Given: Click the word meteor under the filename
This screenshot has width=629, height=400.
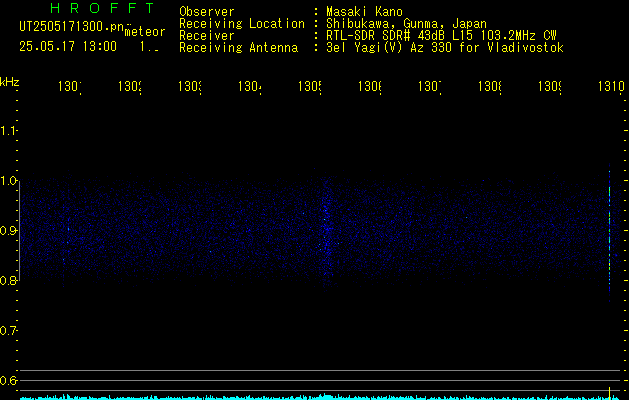Looking at the screenshot, I should click(145, 32).
